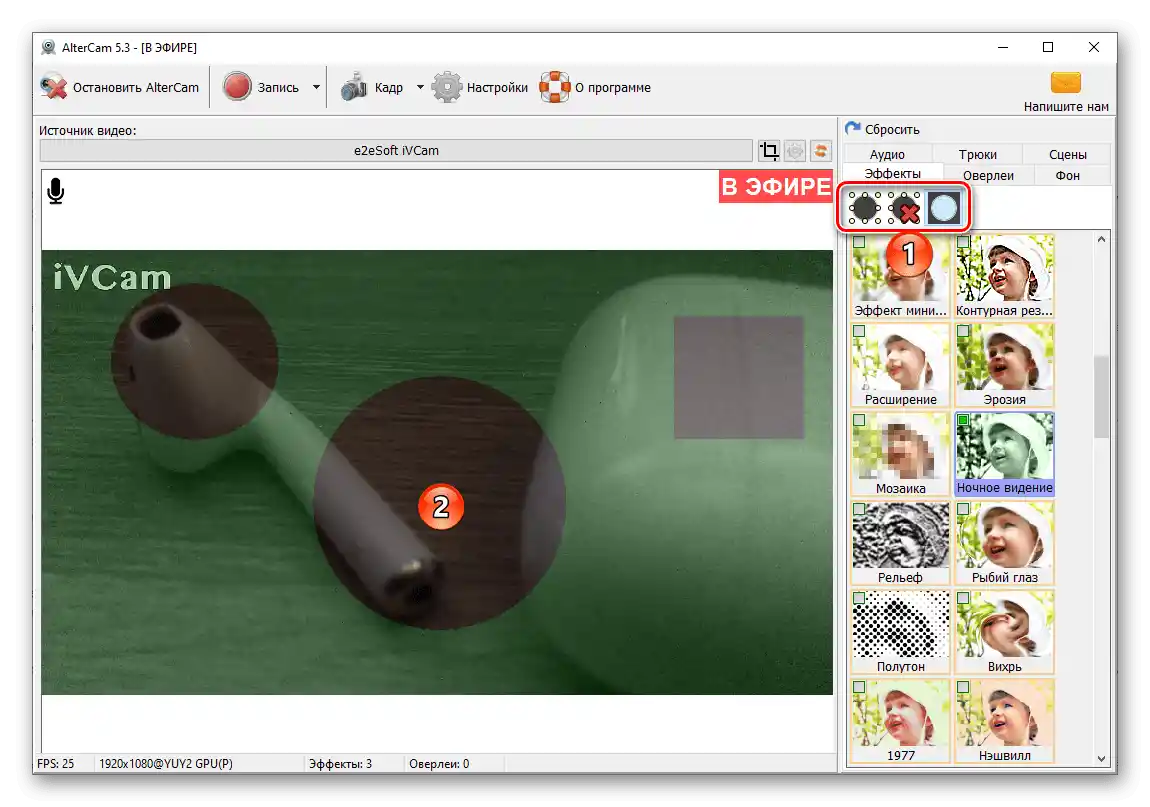This screenshot has width=1150, height=807.
Task: Click the envelope Напишите нам icon
Action: (x=1066, y=82)
